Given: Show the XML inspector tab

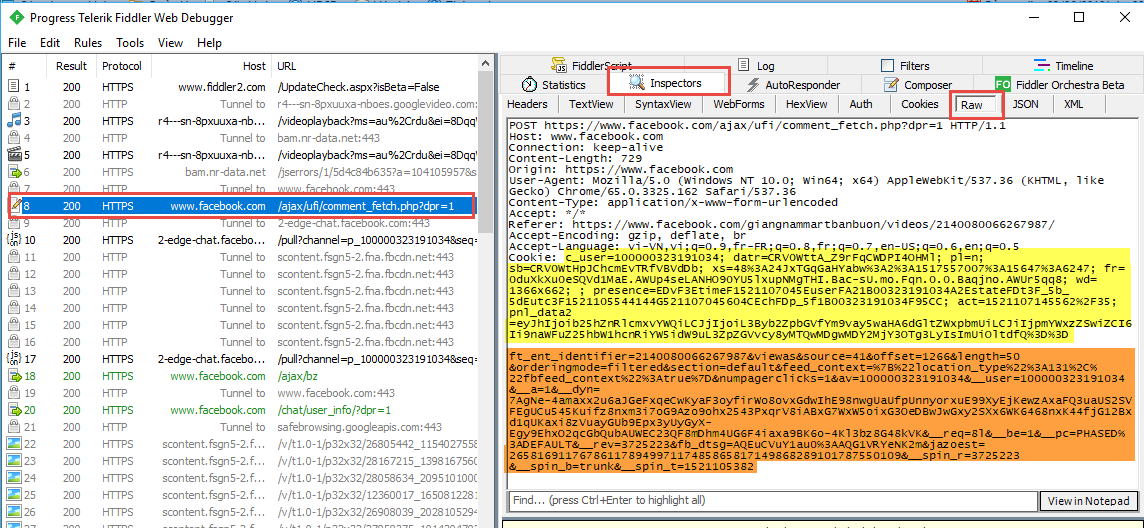Looking at the screenshot, I should pyautogui.click(x=1072, y=104).
